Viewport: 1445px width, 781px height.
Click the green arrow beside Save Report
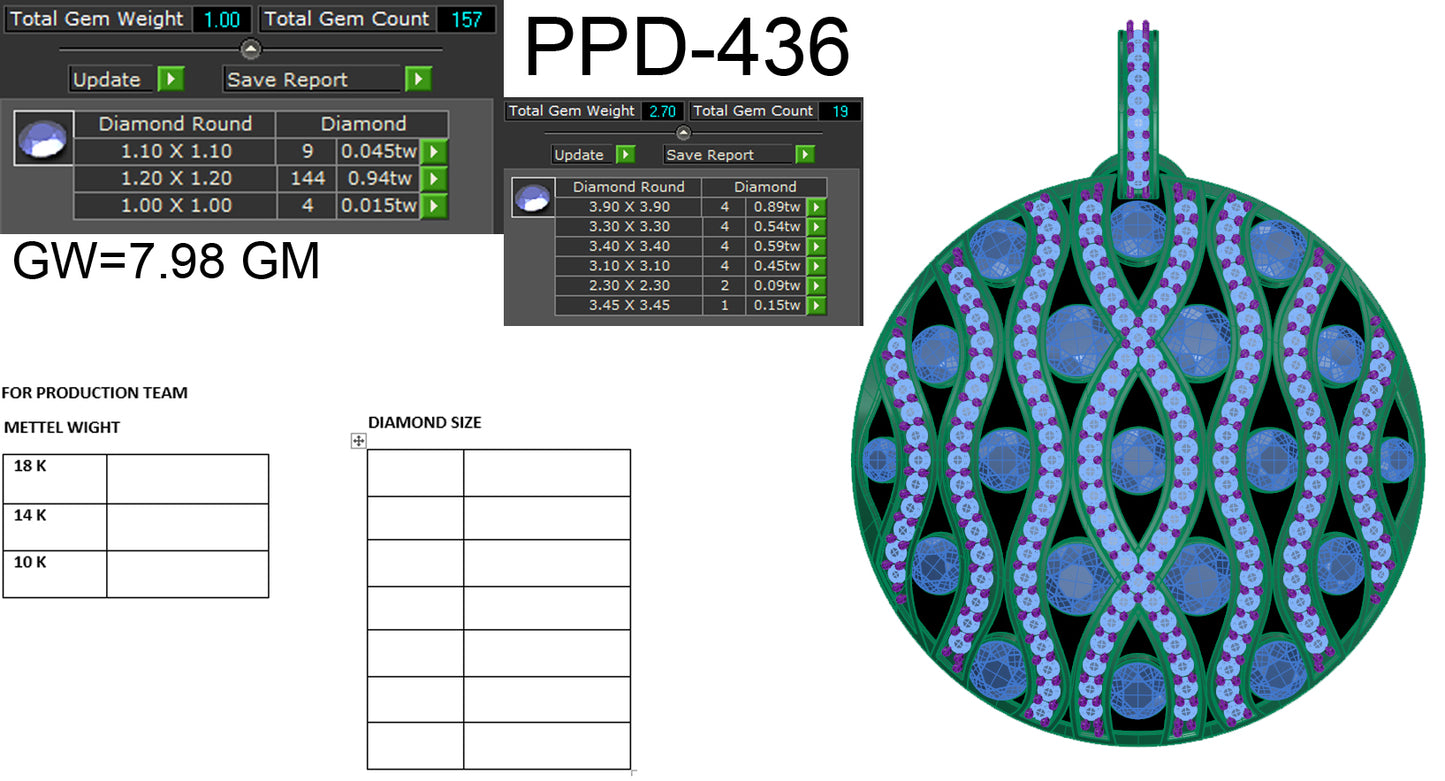pyautogui.click(x=418, y=79)
